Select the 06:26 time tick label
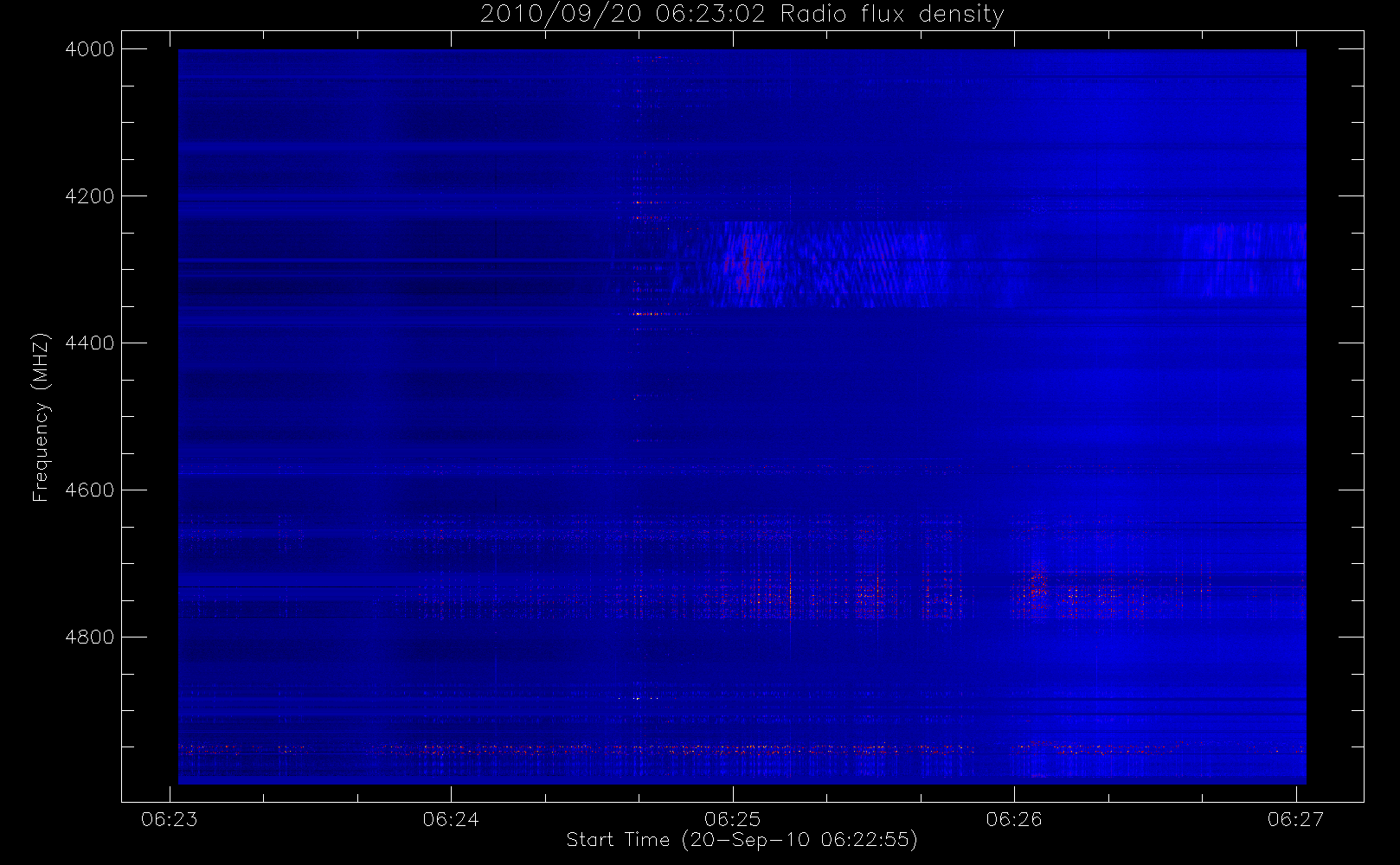This screenshot has height=865, width=1400. pos(1014,819)
